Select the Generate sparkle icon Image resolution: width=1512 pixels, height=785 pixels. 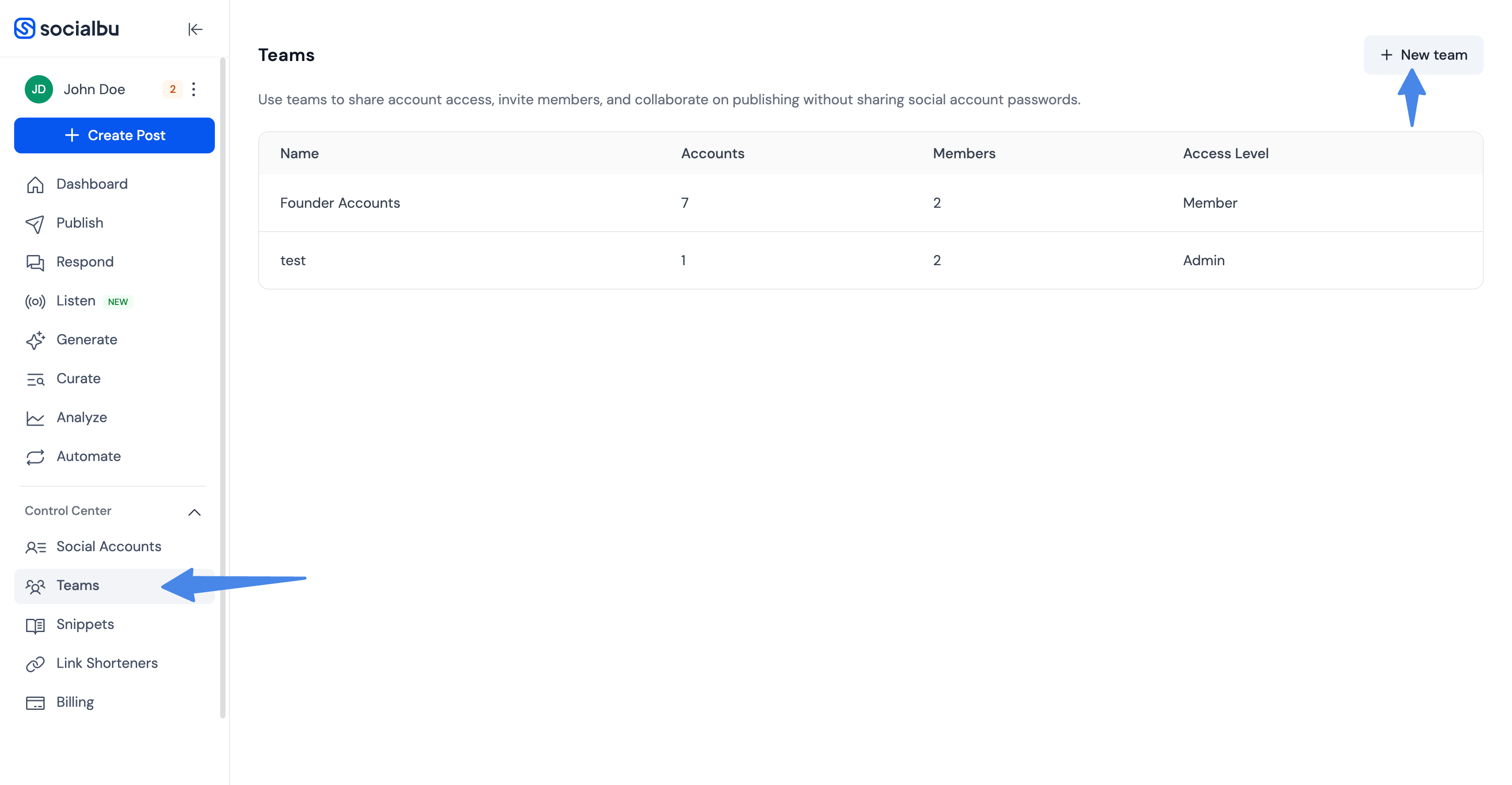(x=35, y=340)
